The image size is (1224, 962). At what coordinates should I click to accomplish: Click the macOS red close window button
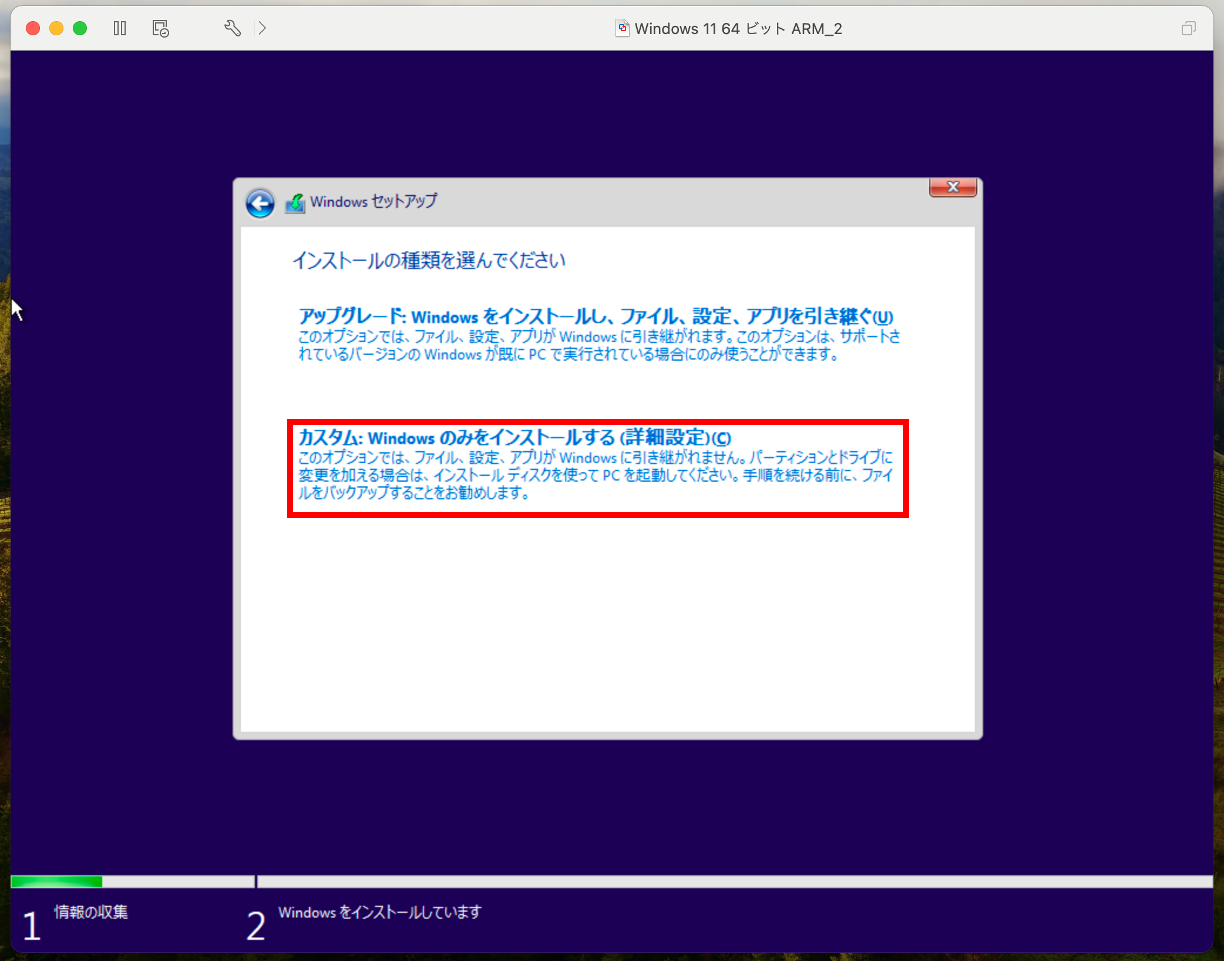(32, 28)
